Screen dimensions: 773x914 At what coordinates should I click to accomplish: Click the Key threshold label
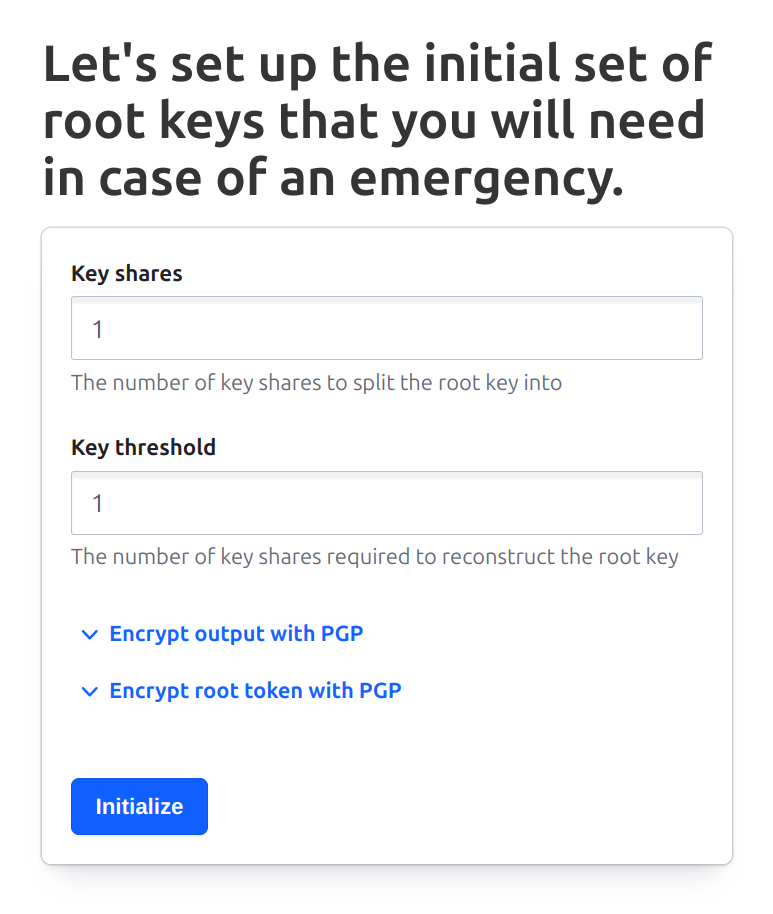coord(143,448)
